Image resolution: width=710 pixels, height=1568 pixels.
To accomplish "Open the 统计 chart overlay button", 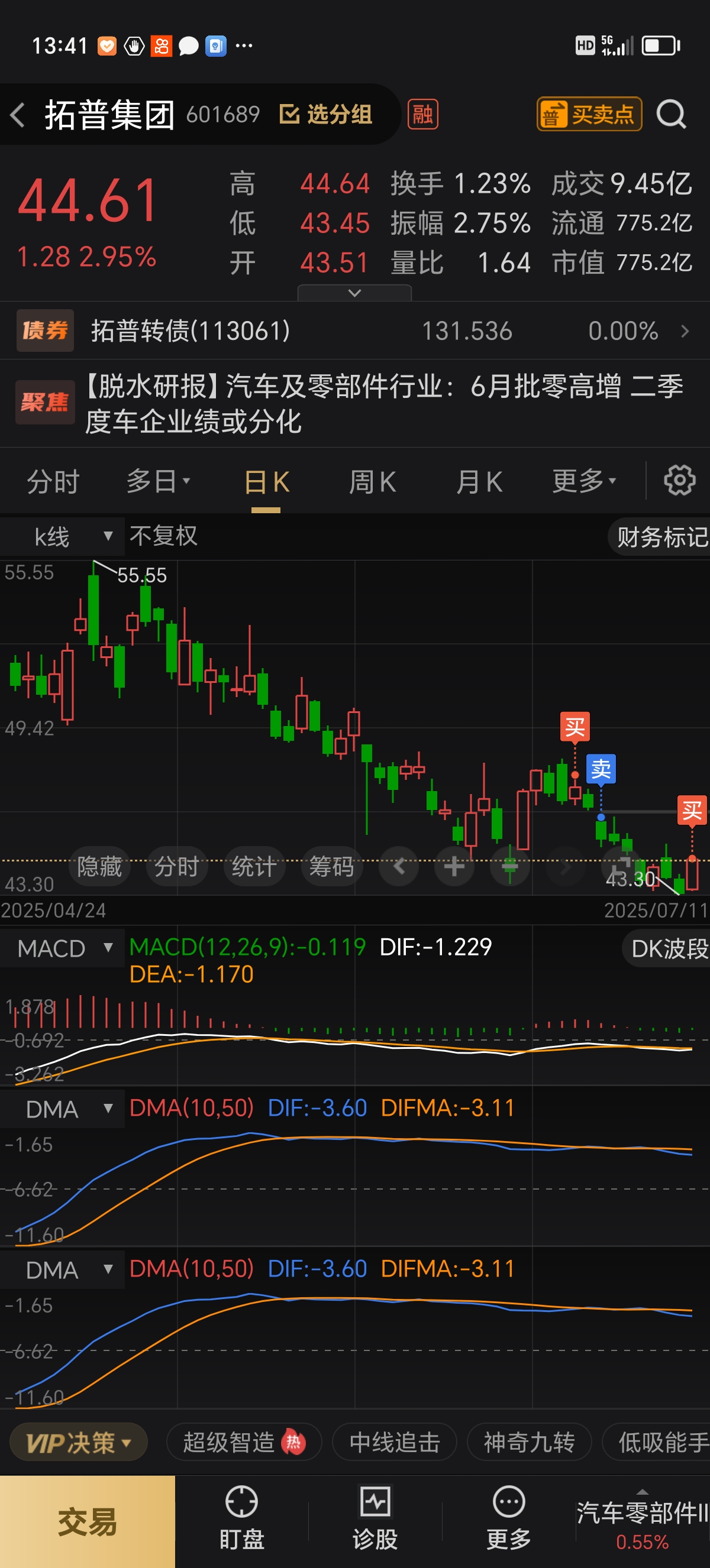I will pos(254,866).
